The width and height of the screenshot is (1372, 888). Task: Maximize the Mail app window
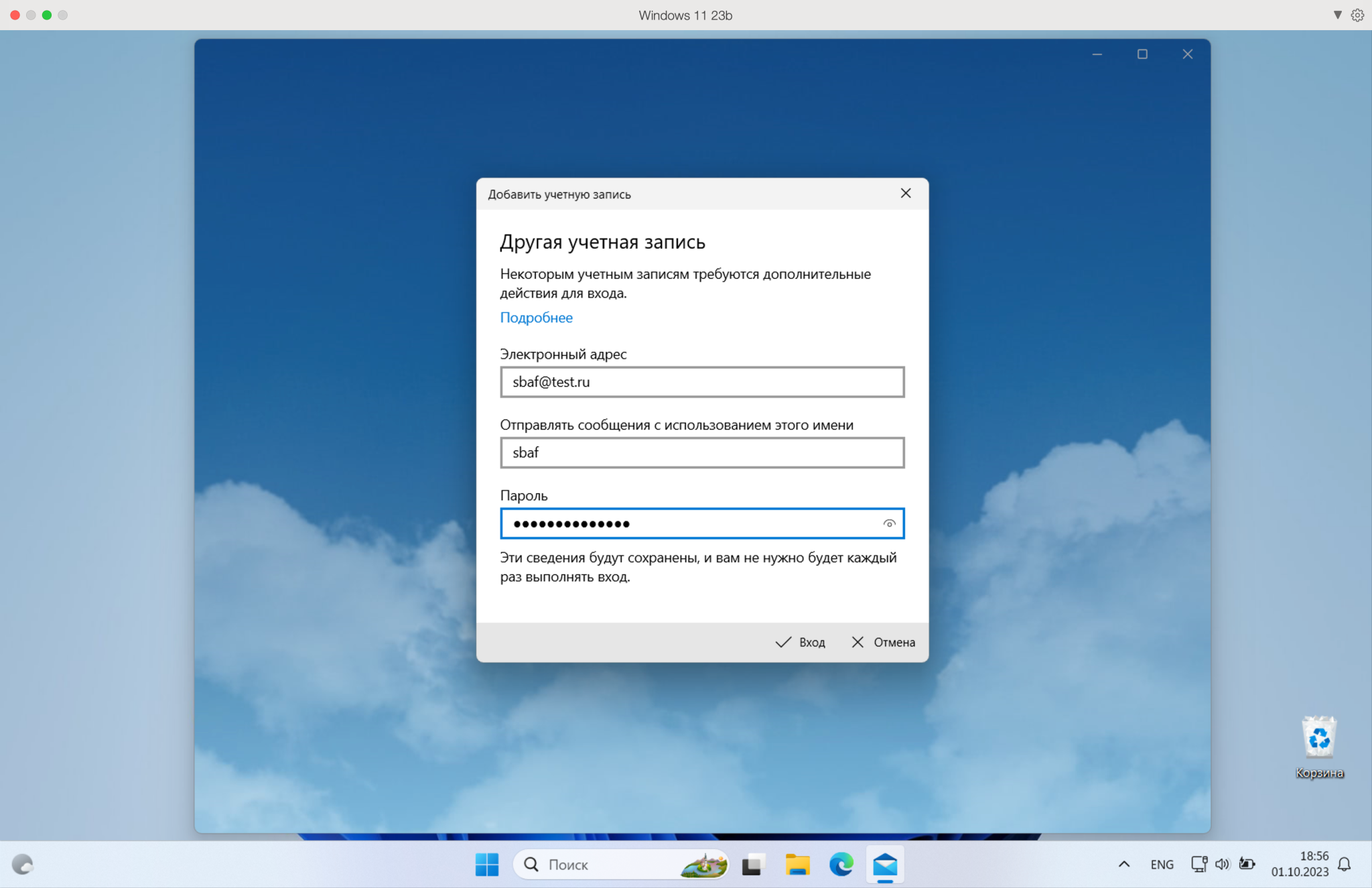pyautogui.click(x=1142, y=54)
